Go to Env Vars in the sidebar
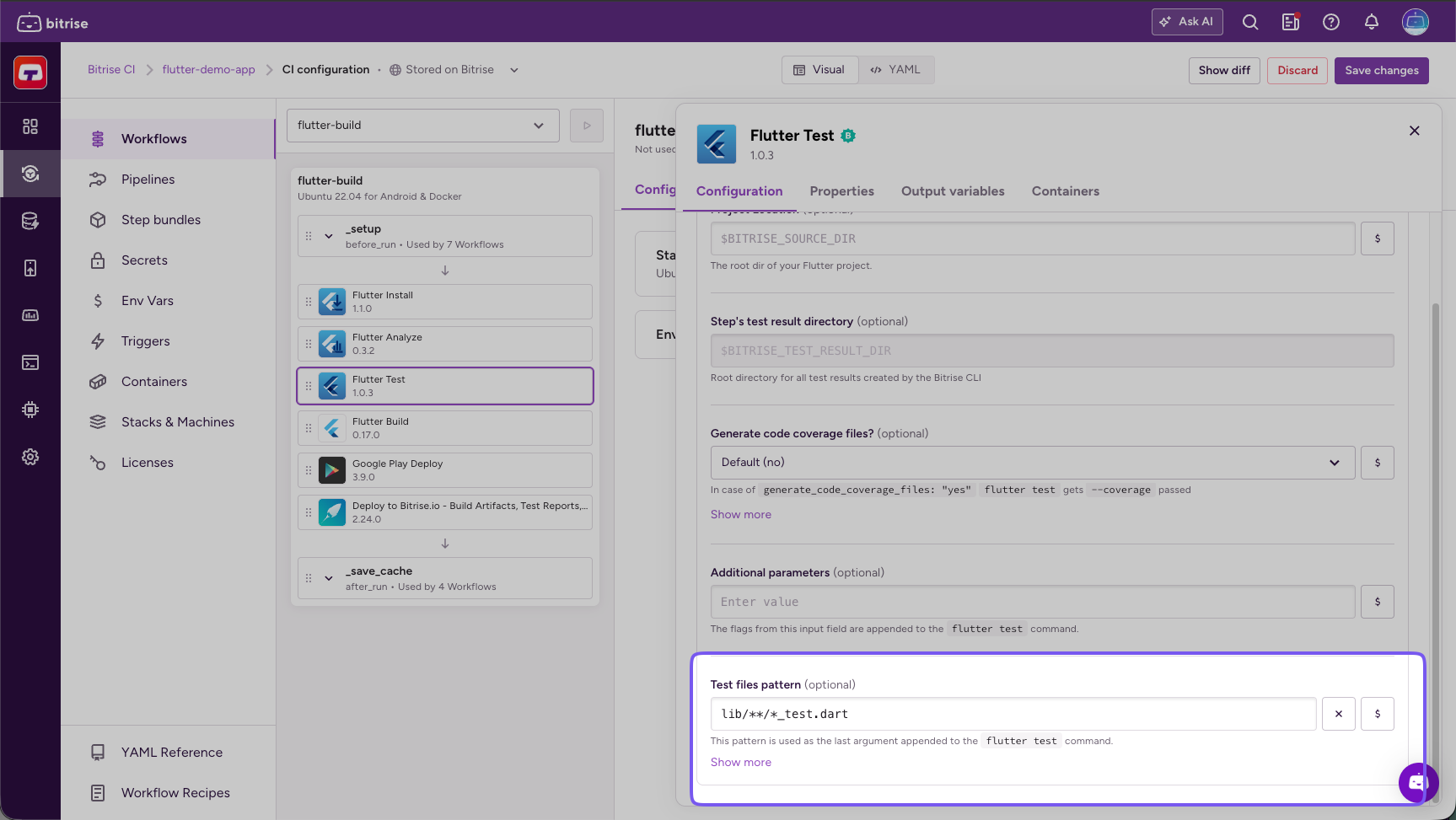The image size is (1456, 820). 169,301
